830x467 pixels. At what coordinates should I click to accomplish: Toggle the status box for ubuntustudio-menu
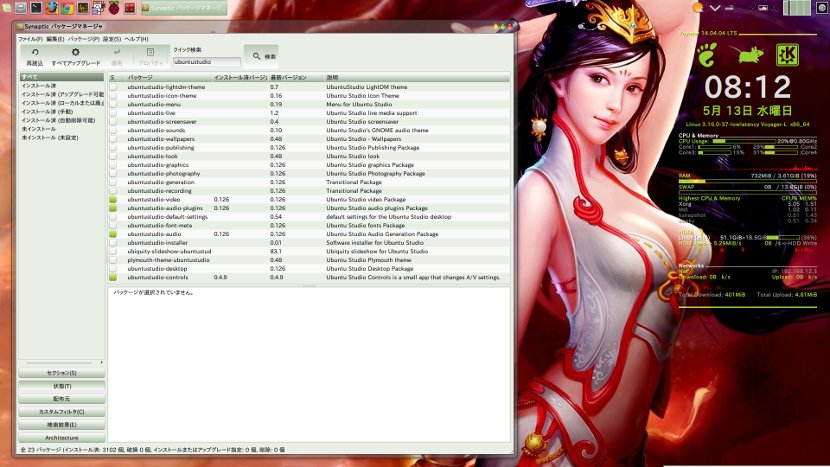(113, 104)
